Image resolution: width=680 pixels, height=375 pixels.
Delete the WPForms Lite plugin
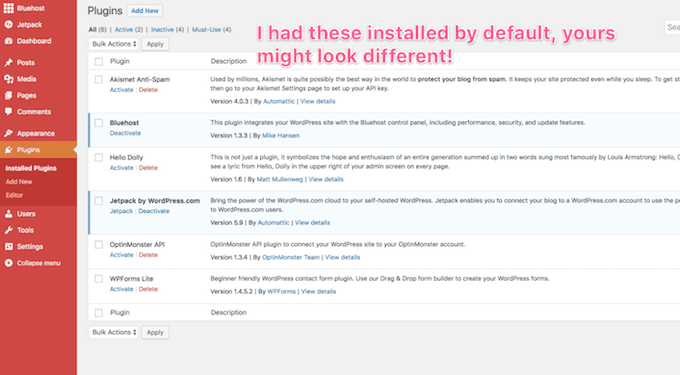148,289
